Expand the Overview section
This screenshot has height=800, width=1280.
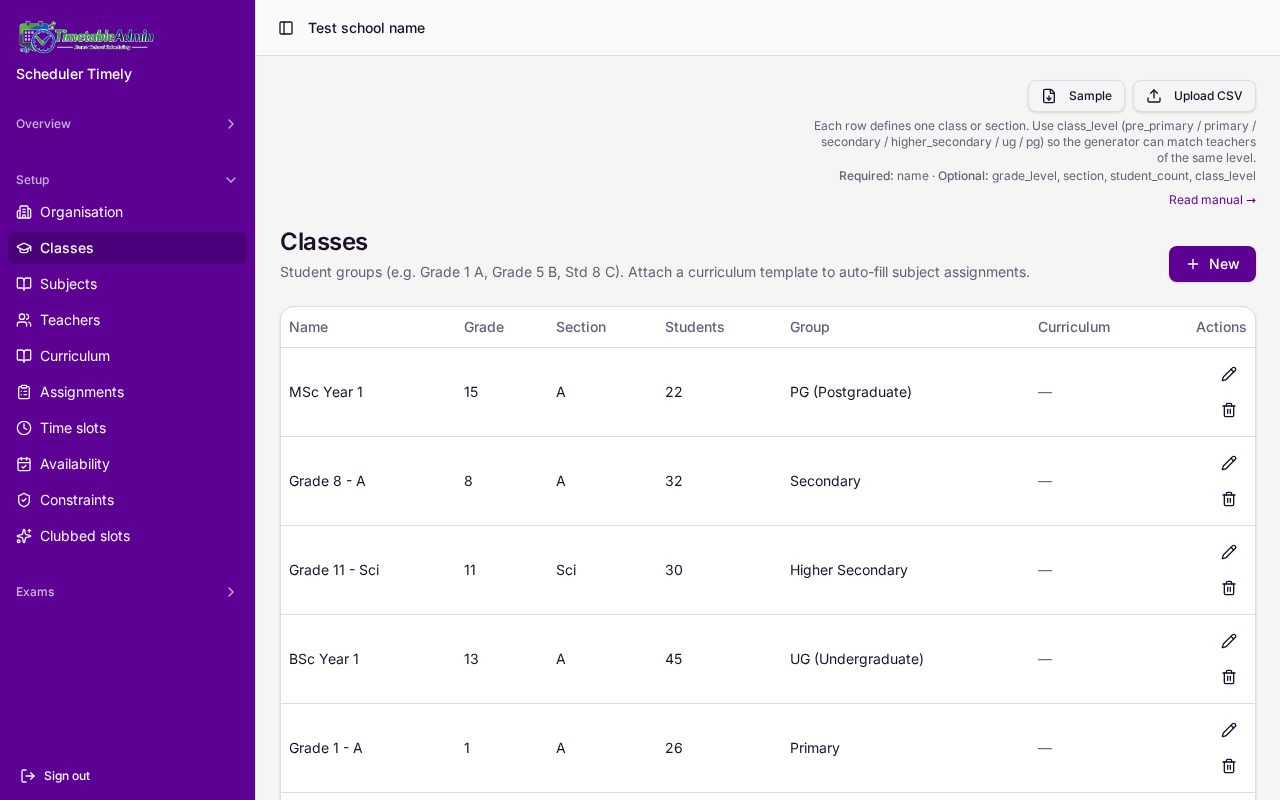[127, 124]
